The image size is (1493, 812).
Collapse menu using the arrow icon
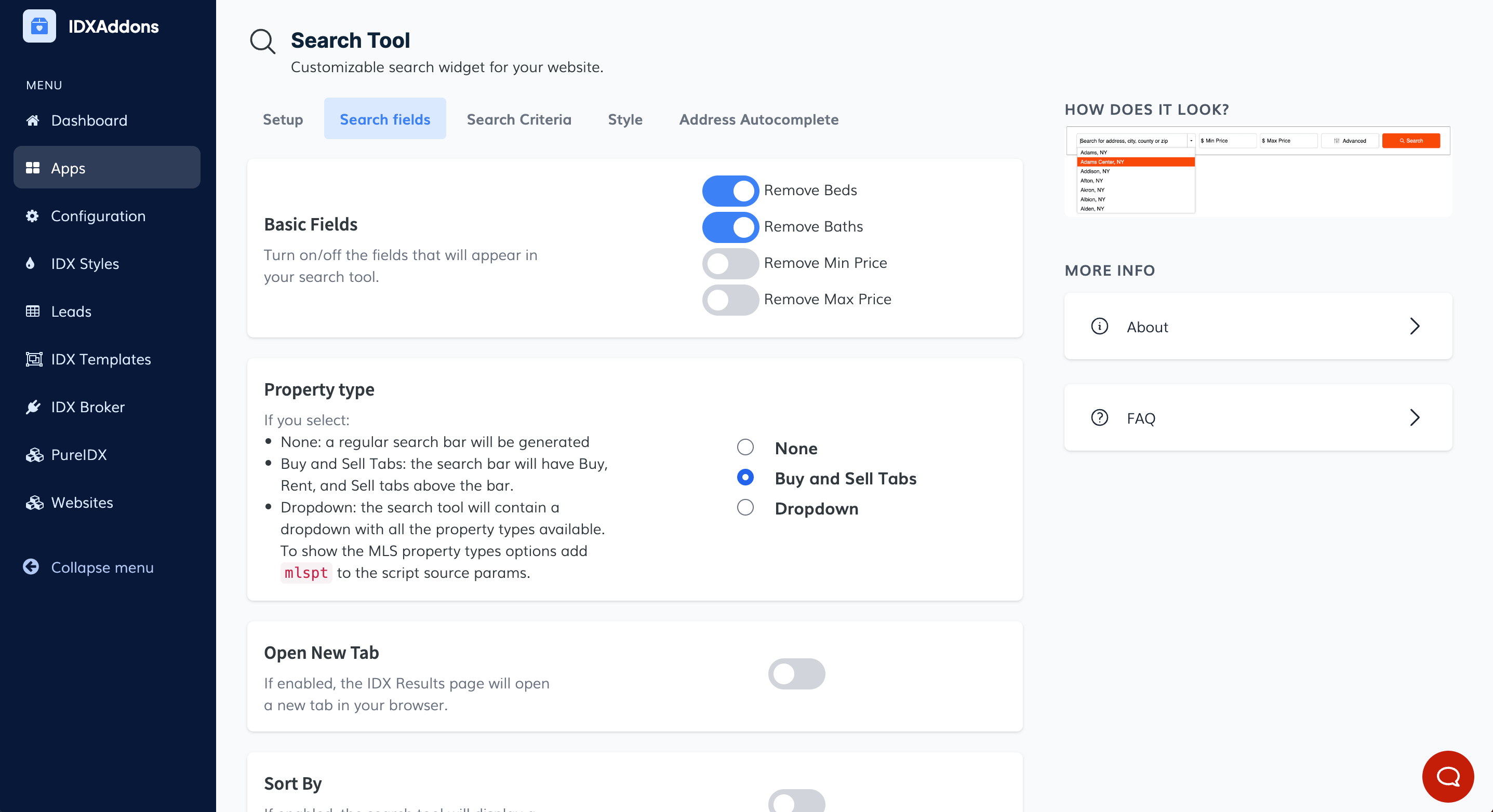coord(31,567)
